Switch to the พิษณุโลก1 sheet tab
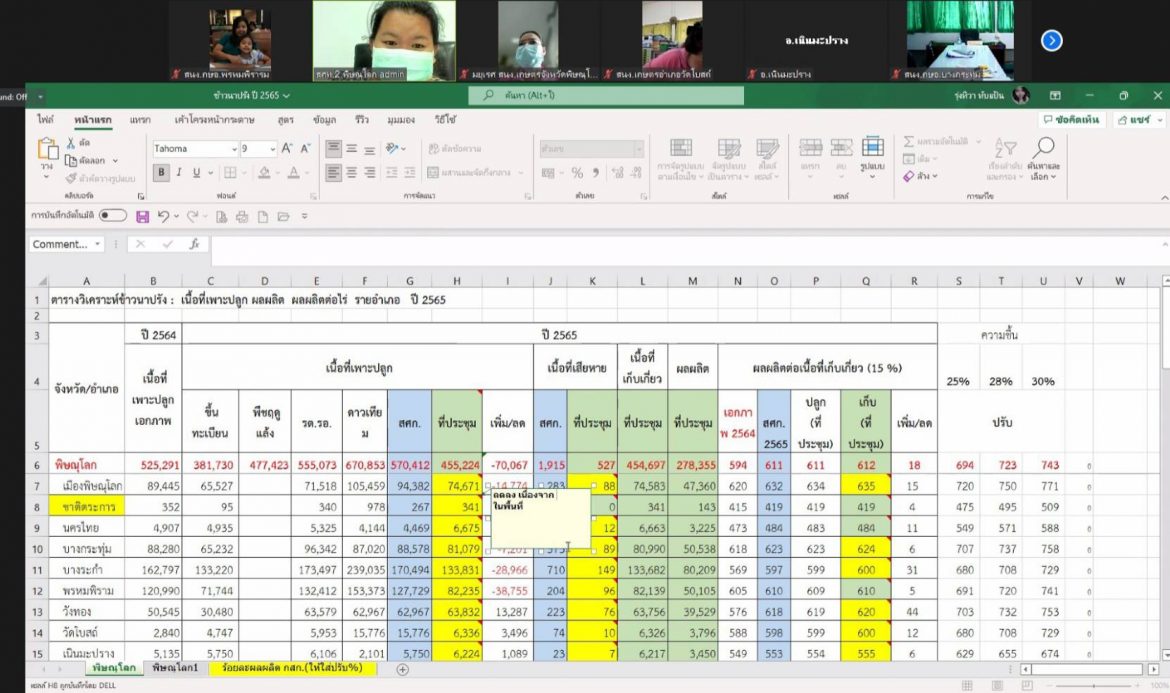This screenshot has width=1170, height=693. pos(175,668)
